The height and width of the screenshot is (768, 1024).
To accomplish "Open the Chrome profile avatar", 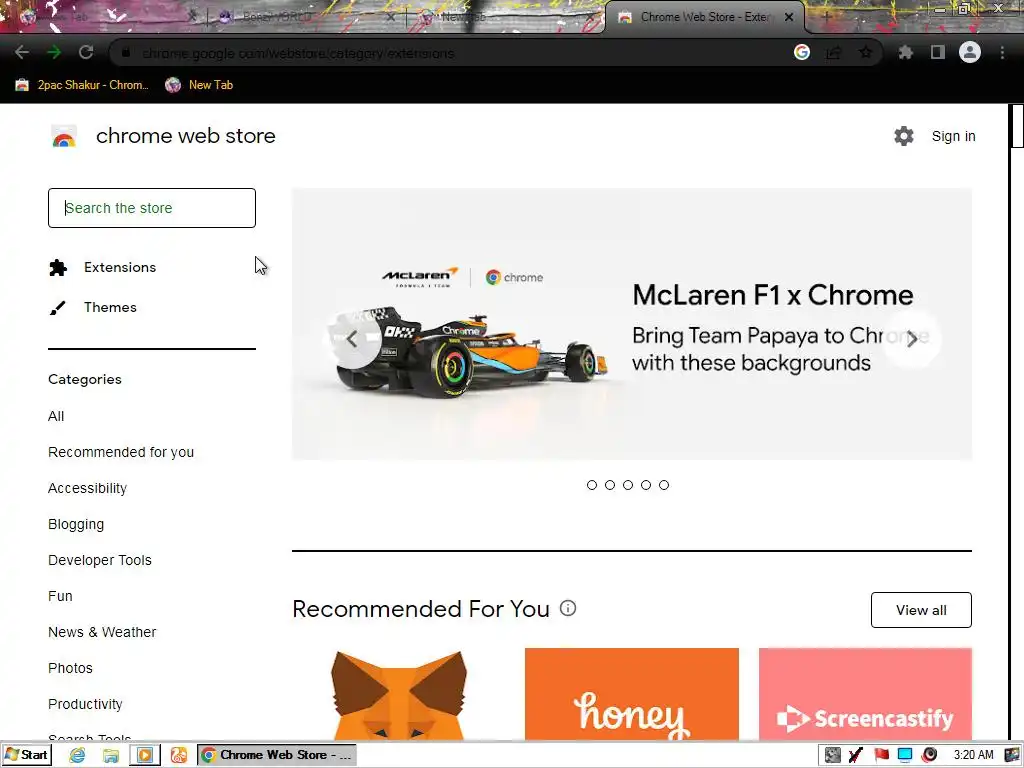I will [x=970, y=52].
